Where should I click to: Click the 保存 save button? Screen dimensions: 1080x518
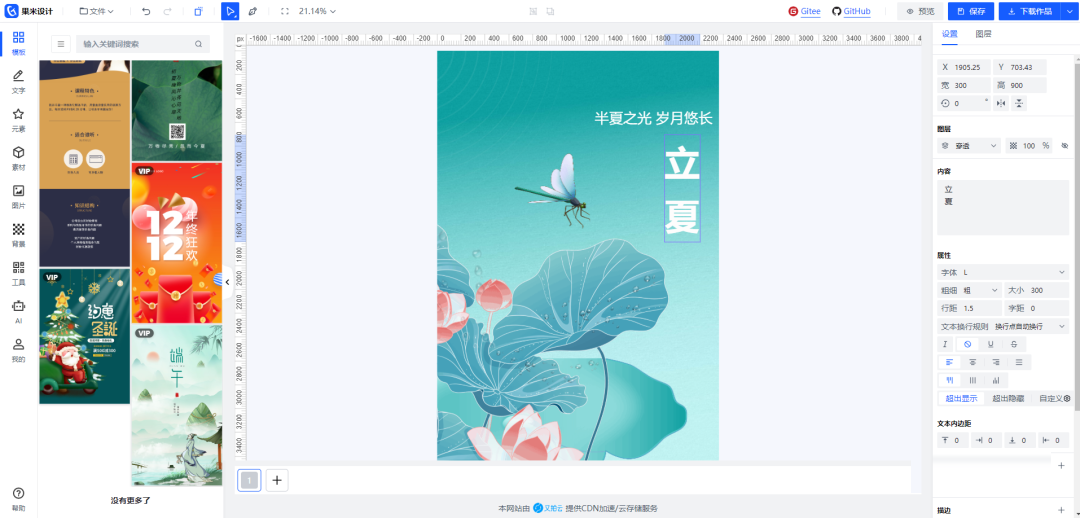(971, 11)
